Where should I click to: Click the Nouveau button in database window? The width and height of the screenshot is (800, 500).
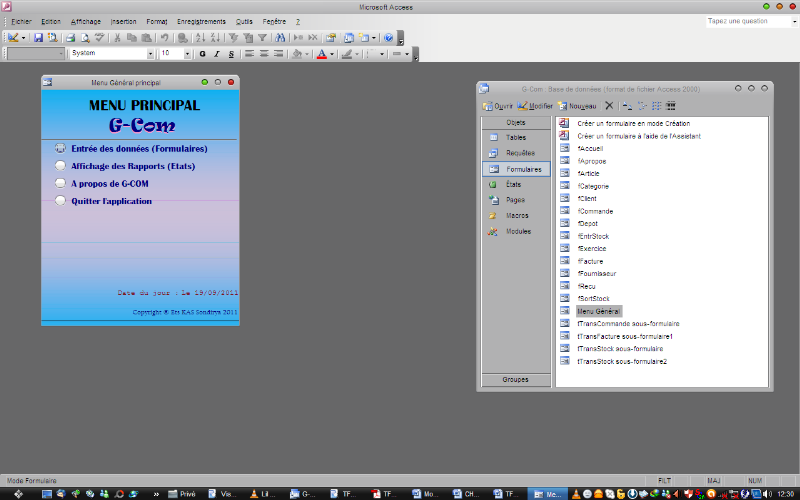[577, 106]
